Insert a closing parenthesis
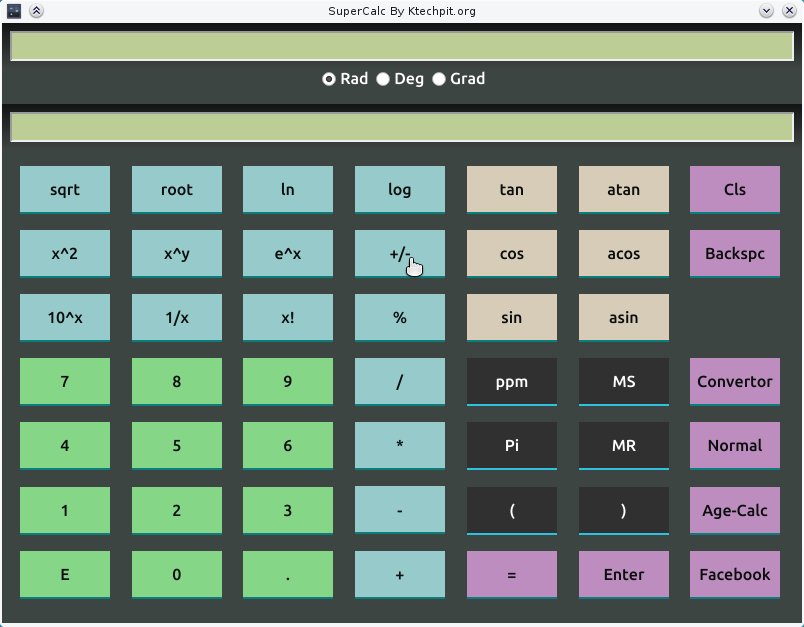Viewport: 804px width, 627px height. (624, 511)
